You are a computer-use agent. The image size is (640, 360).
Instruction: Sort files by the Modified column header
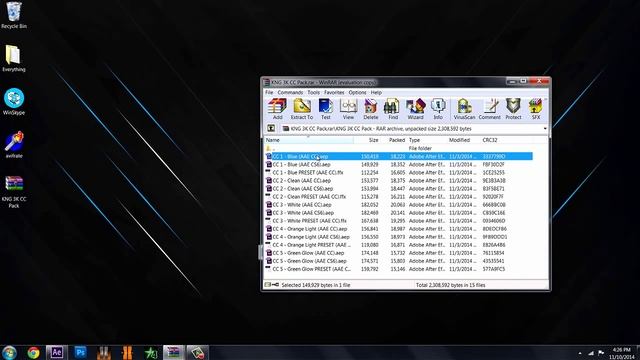[464, 140]
